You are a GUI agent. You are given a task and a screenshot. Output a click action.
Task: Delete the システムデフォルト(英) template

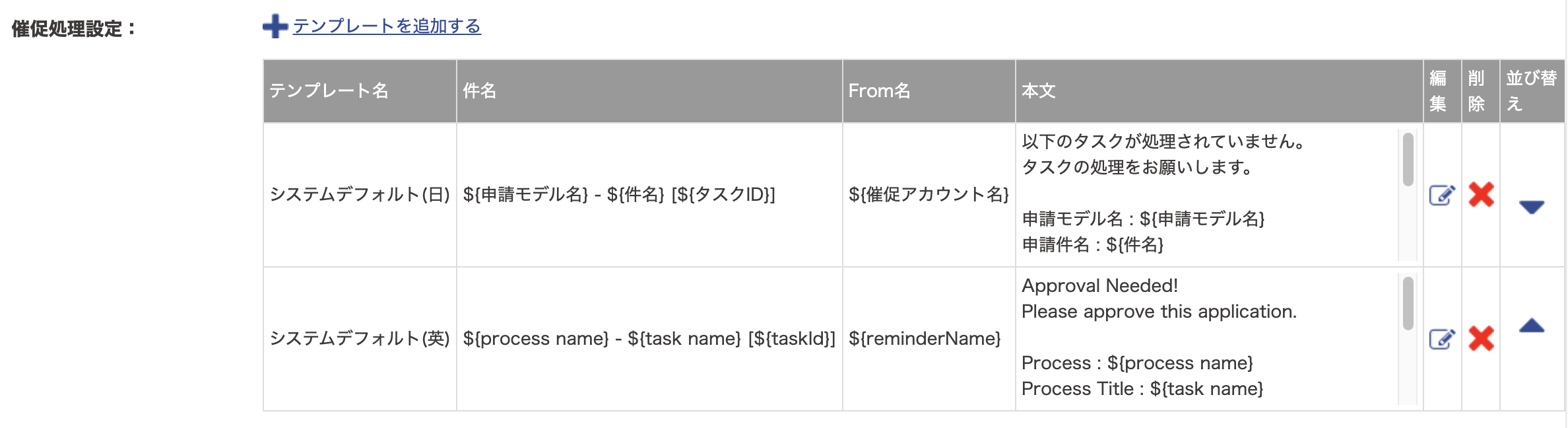(x=1481, y=338)
